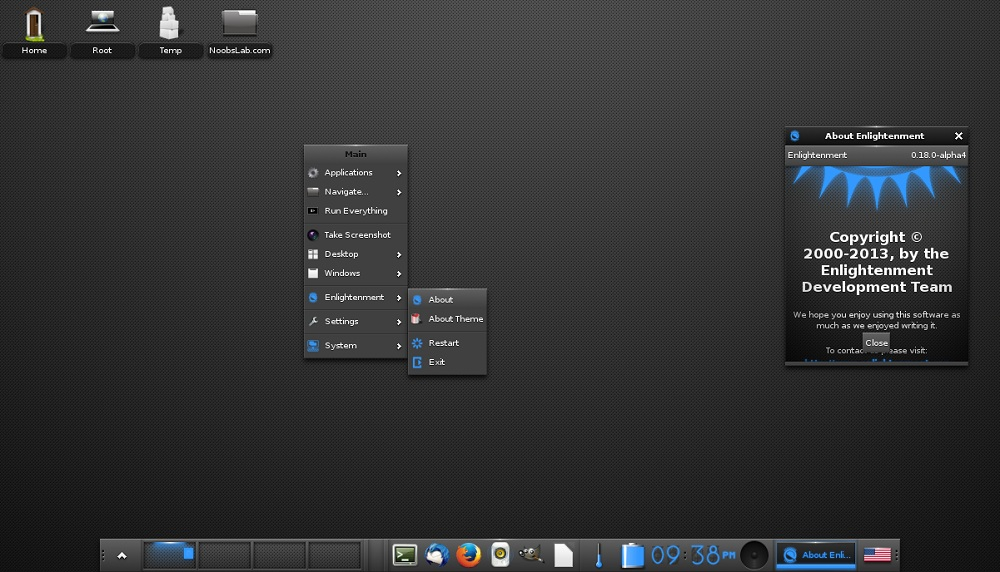Click the US flag keyboard layout icon

tap(877, 554)
